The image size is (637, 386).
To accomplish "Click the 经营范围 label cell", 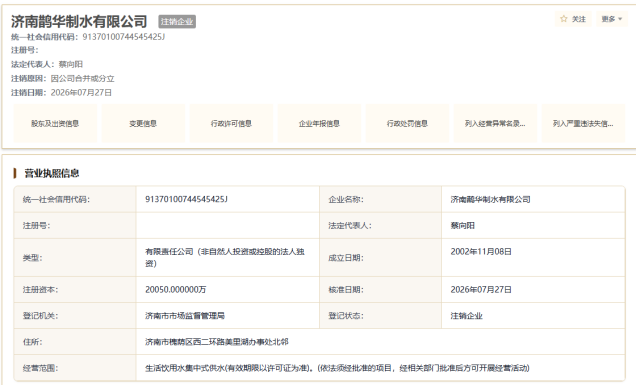I will [75, 368].
